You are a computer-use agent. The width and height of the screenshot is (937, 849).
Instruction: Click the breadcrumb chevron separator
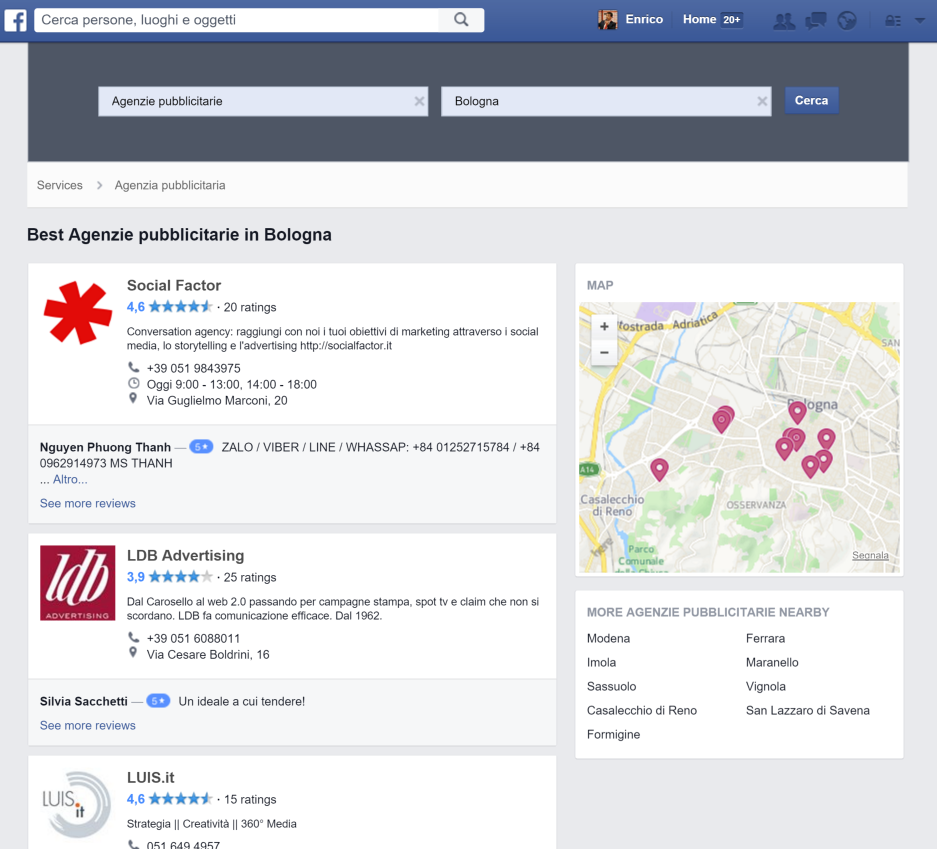pyautogui.click(x=99, y=185)
